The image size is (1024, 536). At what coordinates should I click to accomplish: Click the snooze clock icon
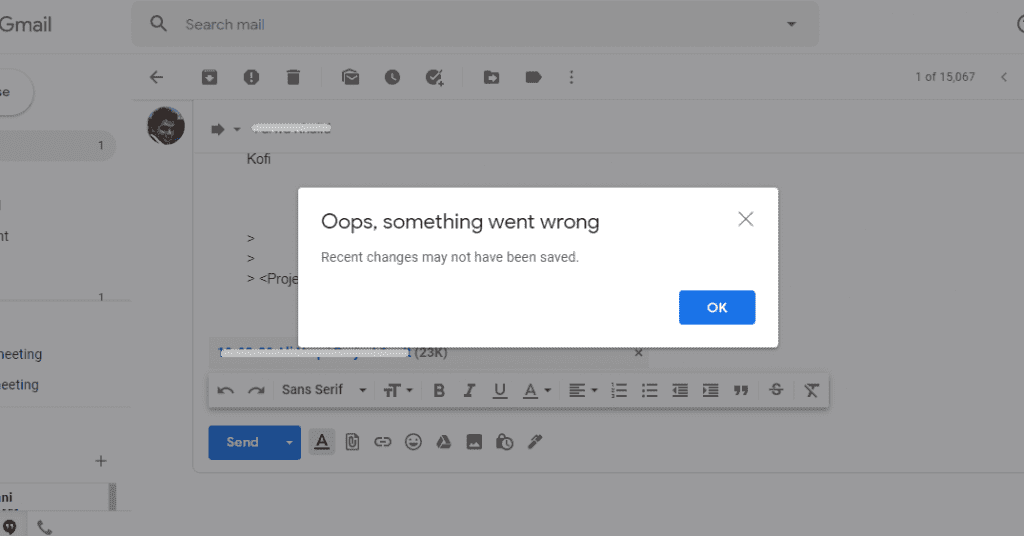tap(392, 77)
